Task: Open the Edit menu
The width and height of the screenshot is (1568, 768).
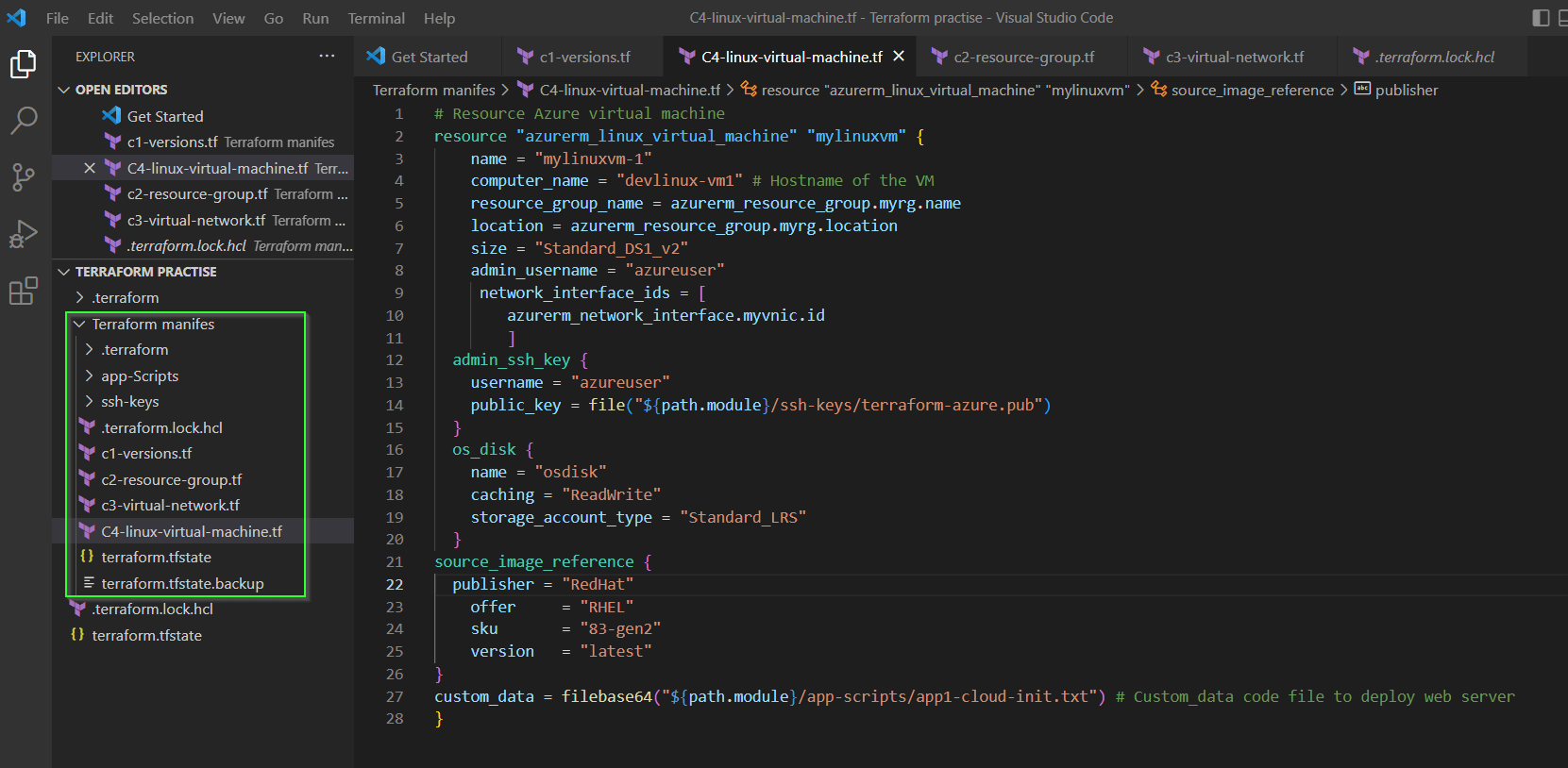Action: (x=100, y=18)
